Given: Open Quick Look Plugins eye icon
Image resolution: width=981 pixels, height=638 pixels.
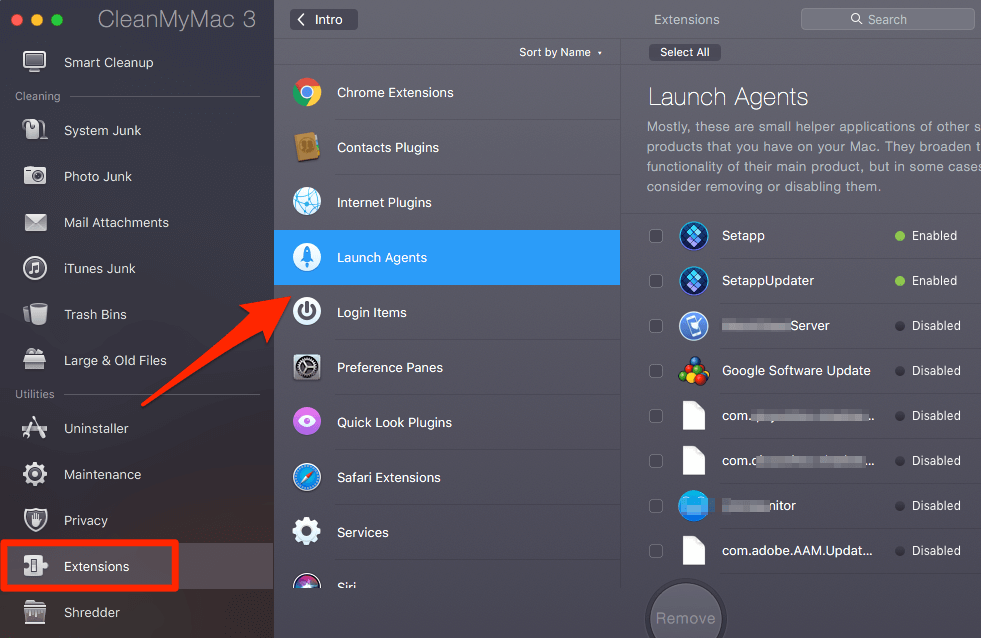Looking at the screenshot, I should (x=307, y=422).
